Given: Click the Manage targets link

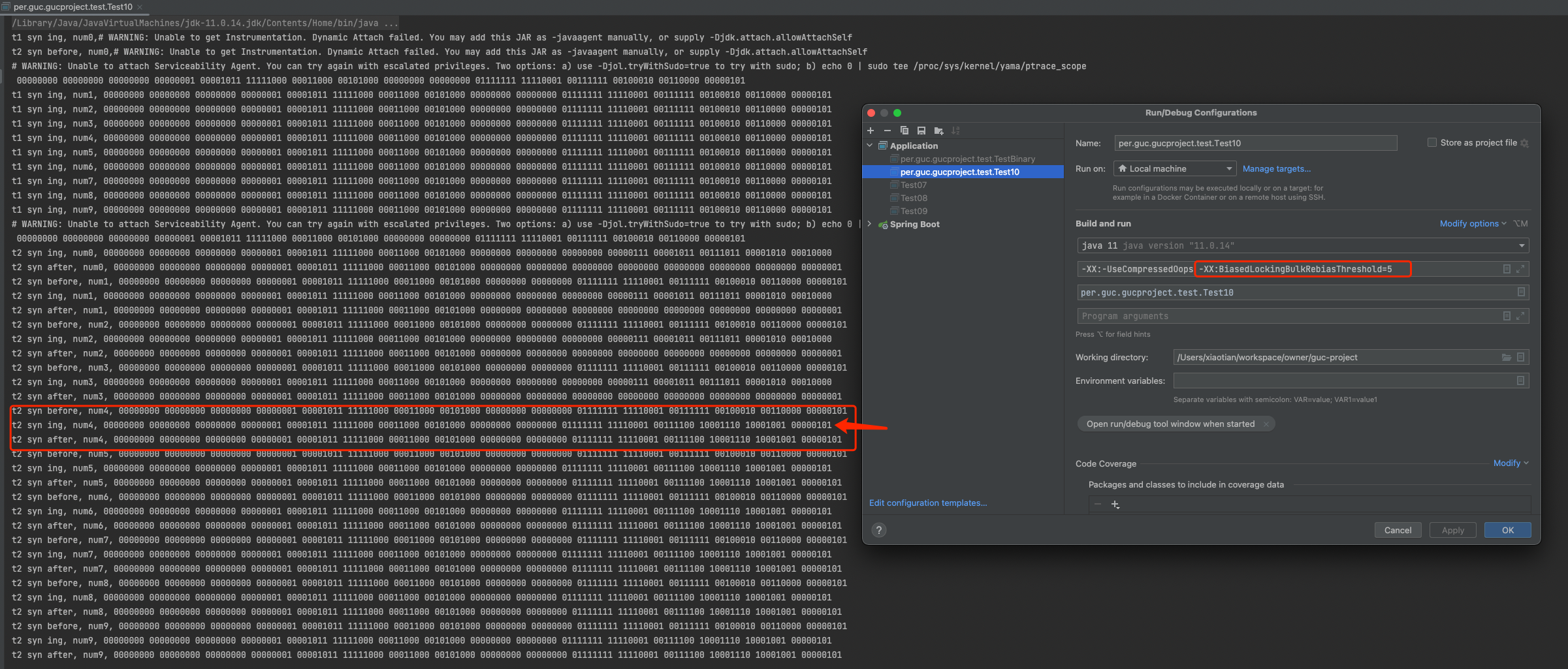Looking at the screenshot, I should (x=1276, y=168).
